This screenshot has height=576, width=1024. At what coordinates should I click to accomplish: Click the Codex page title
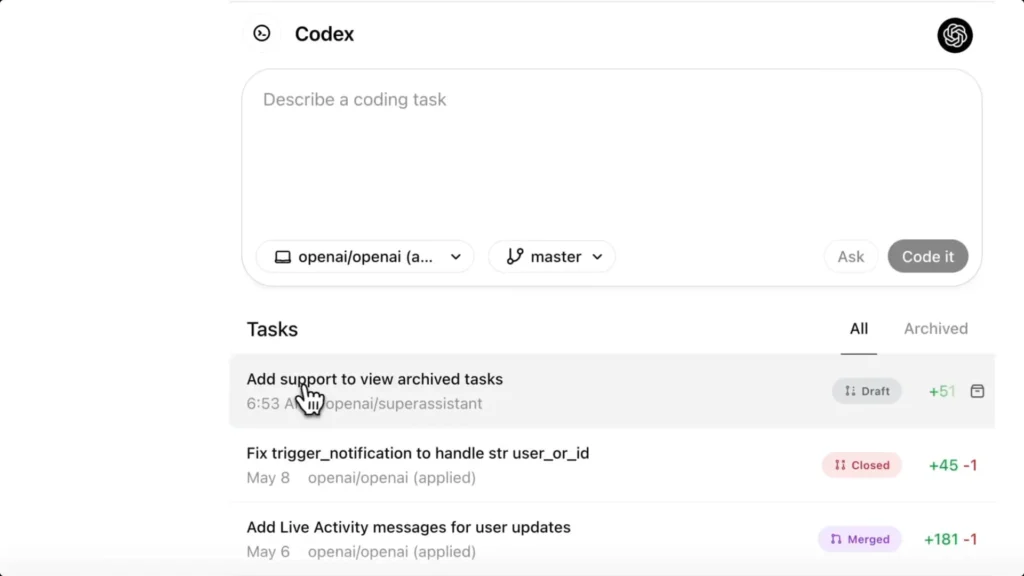point(324,34)
